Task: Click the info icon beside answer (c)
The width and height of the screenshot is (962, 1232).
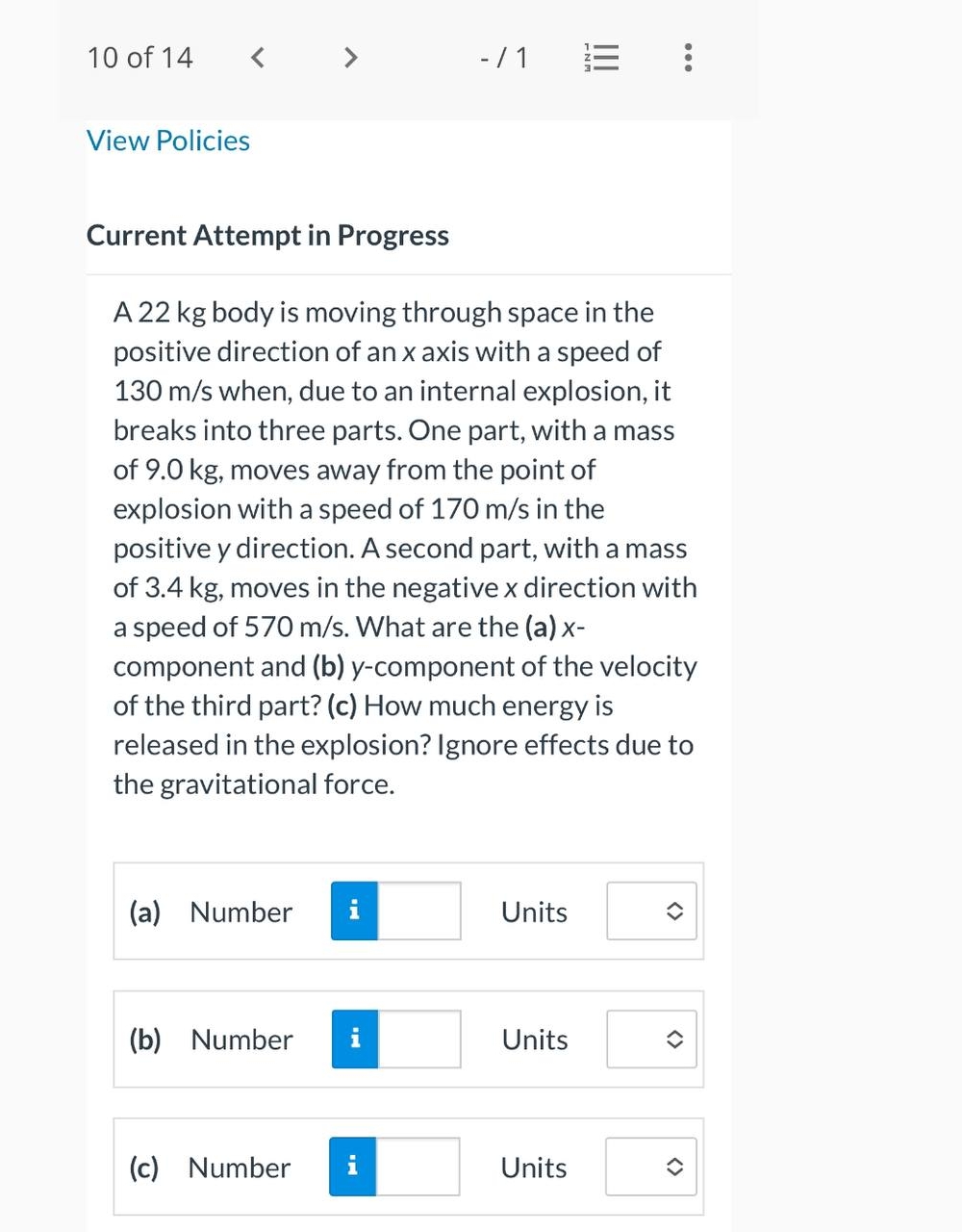Action: pos(353,1167)
